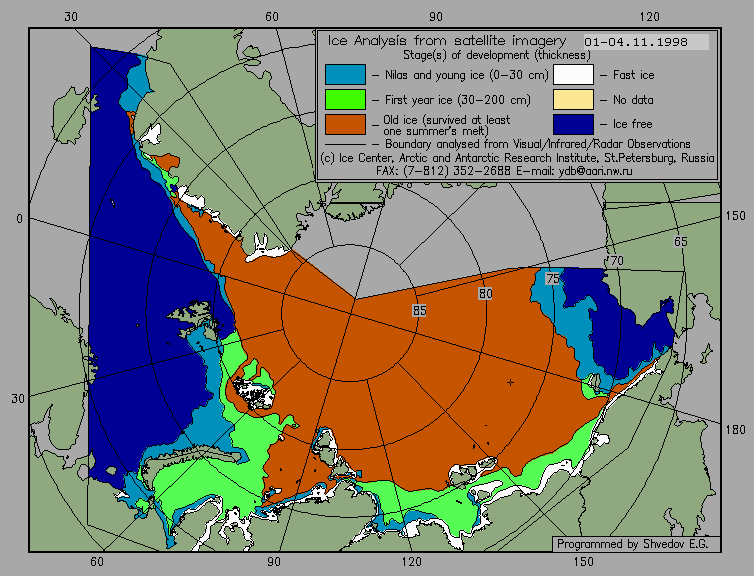The image size is (754, 576).
Task: Click the 'Ice free' legend label
Action: pos(632,124)
